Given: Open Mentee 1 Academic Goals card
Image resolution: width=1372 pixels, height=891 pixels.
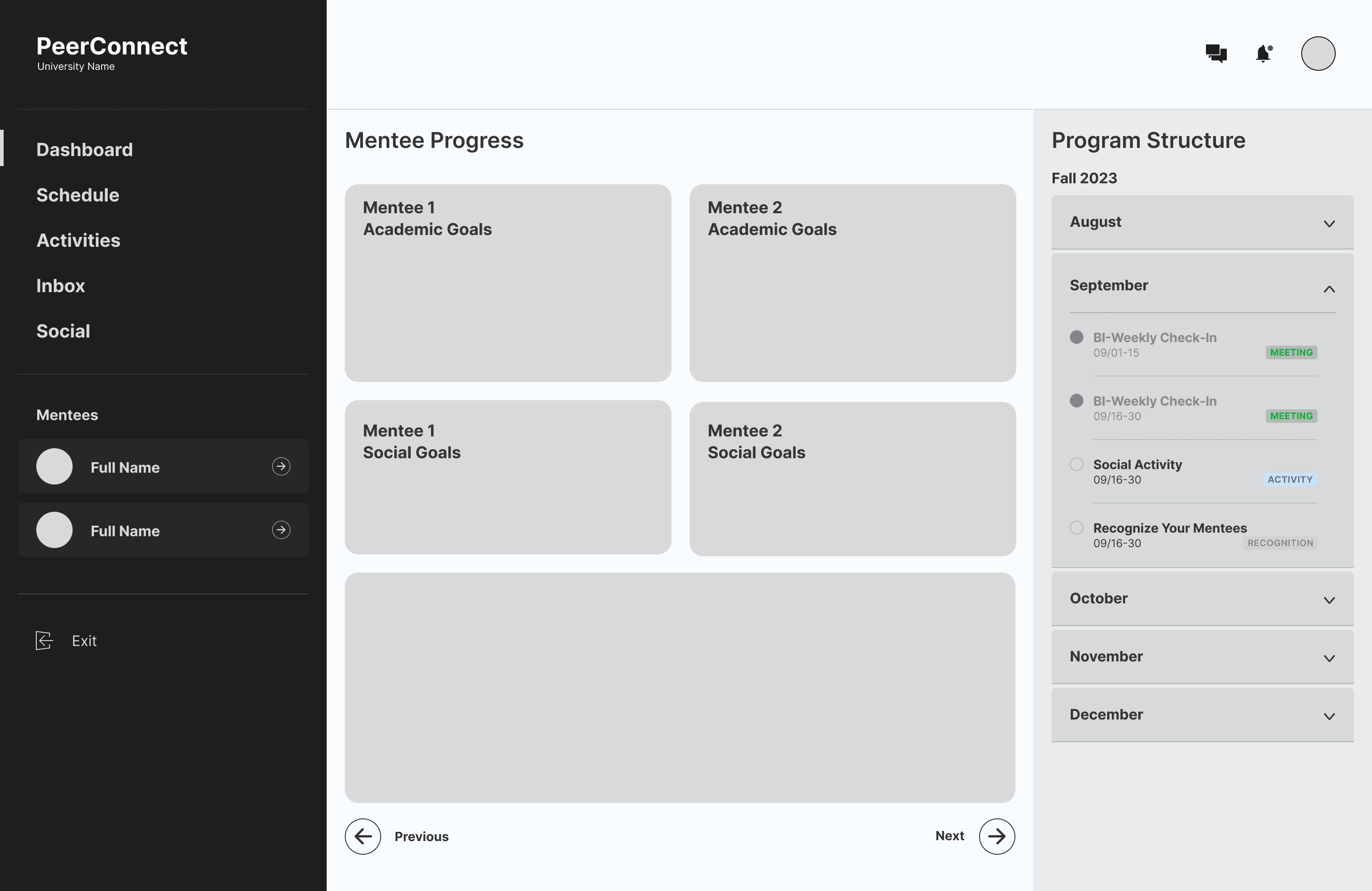Looking at the screenshot, I should pos(507,282).
